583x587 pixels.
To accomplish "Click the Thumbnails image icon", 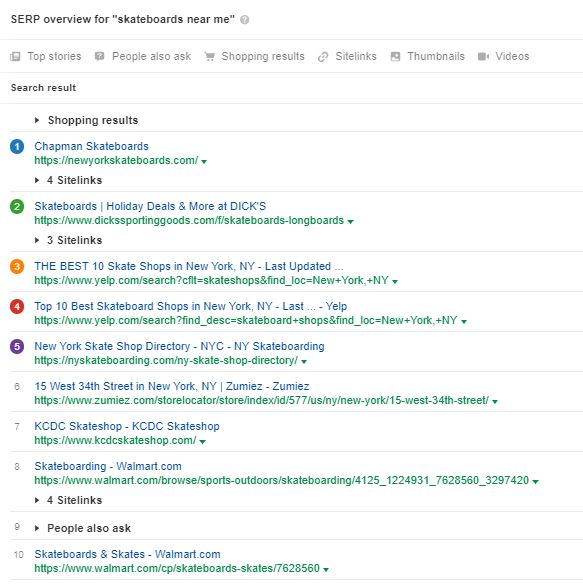I will pyautogui.click(x=395, y=57).
